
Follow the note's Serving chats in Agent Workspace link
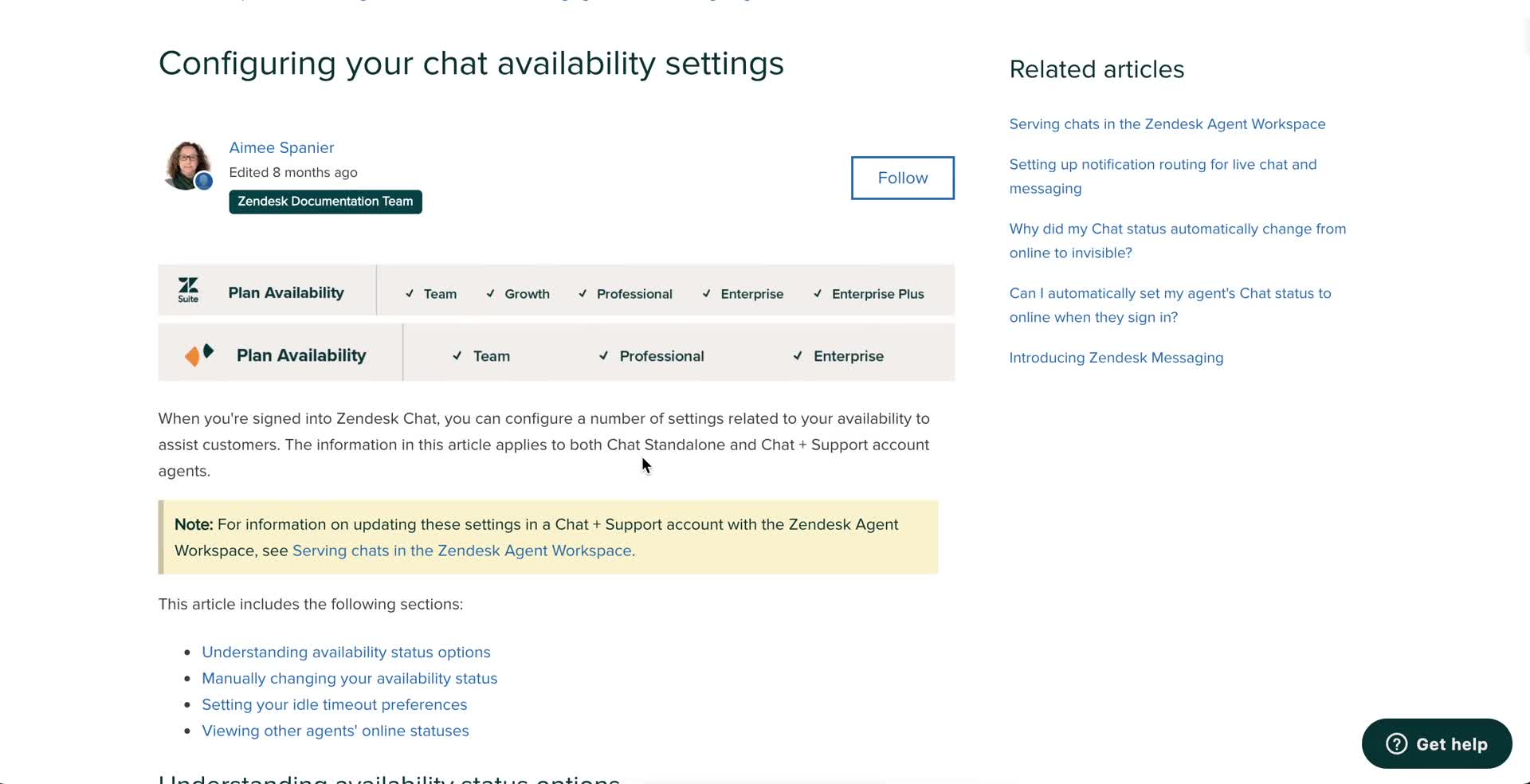pos(461,551)
